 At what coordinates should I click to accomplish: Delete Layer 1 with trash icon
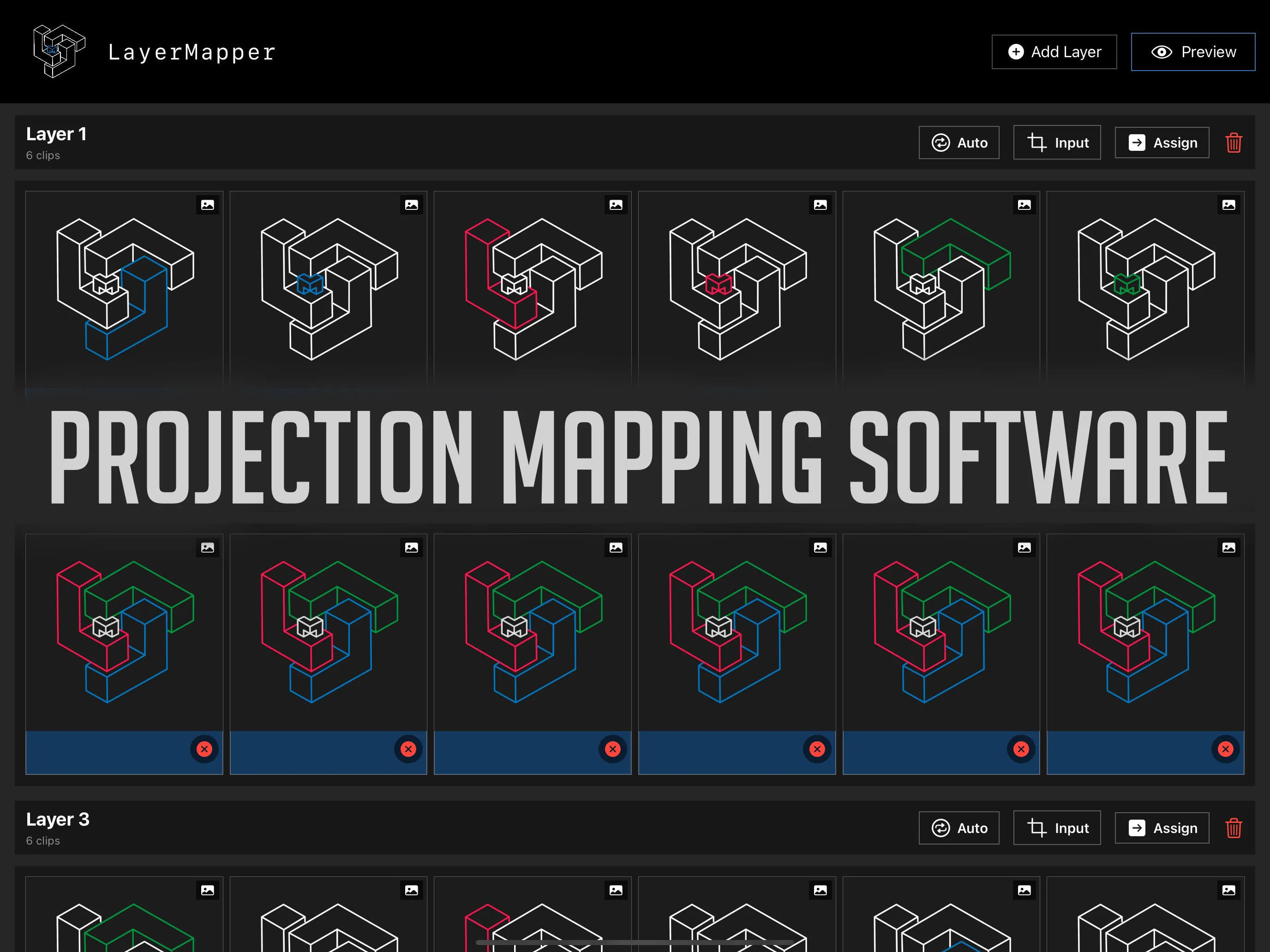(x=1234, y=143)
